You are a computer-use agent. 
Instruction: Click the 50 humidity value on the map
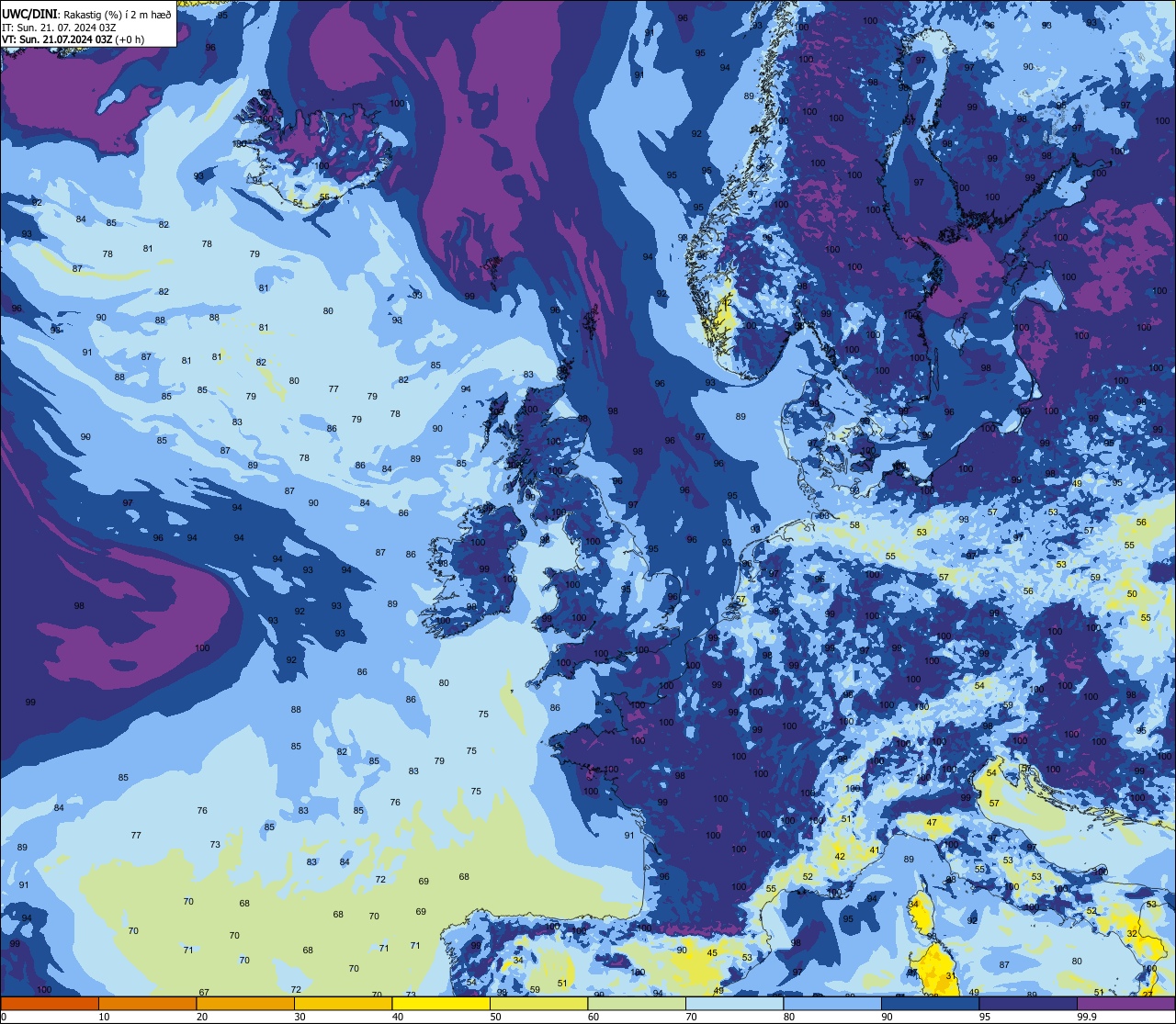1132,593
